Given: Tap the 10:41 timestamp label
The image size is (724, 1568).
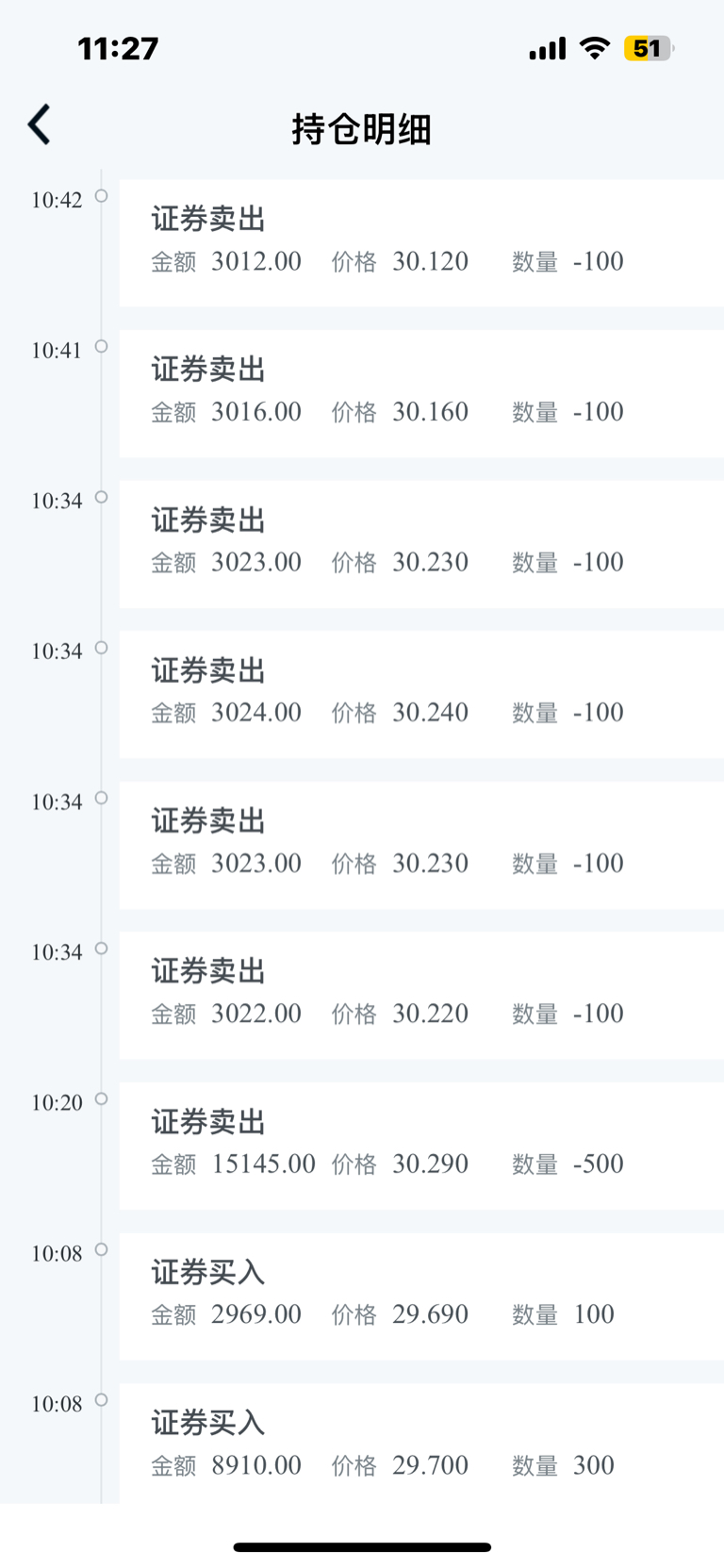Looking at the screenshot, I should coord(57,351).
